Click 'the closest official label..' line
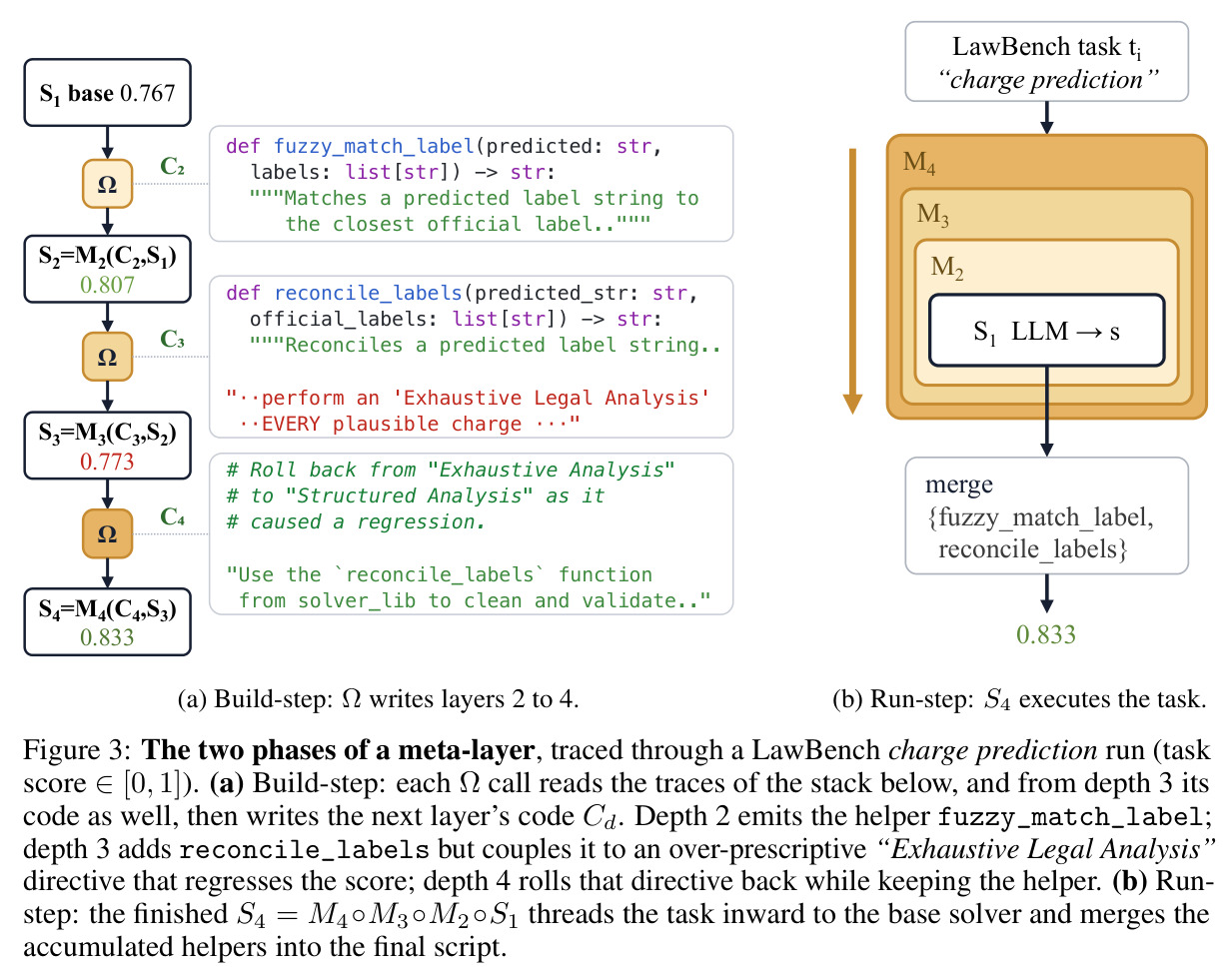 click(468, 224)
